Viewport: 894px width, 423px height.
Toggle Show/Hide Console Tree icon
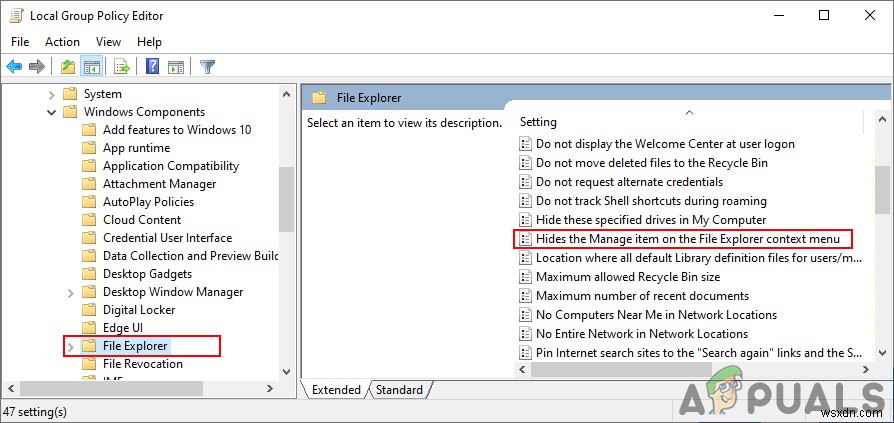91,67
